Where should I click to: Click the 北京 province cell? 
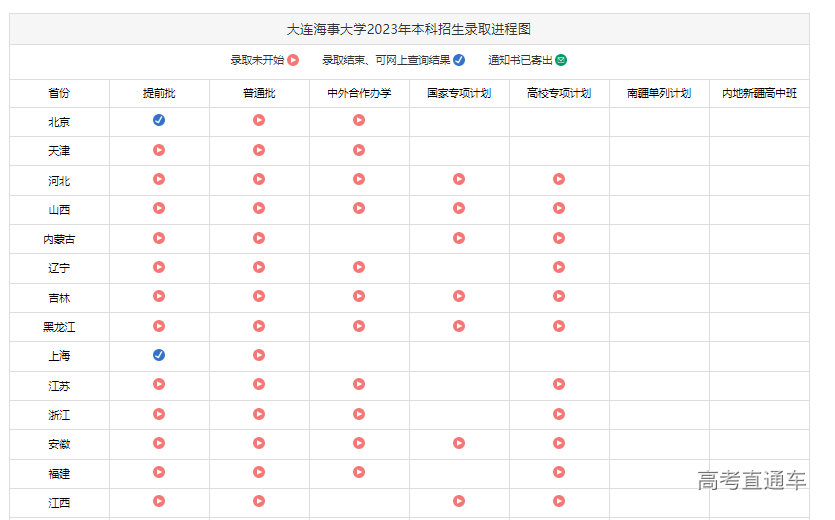coord(59,122)
